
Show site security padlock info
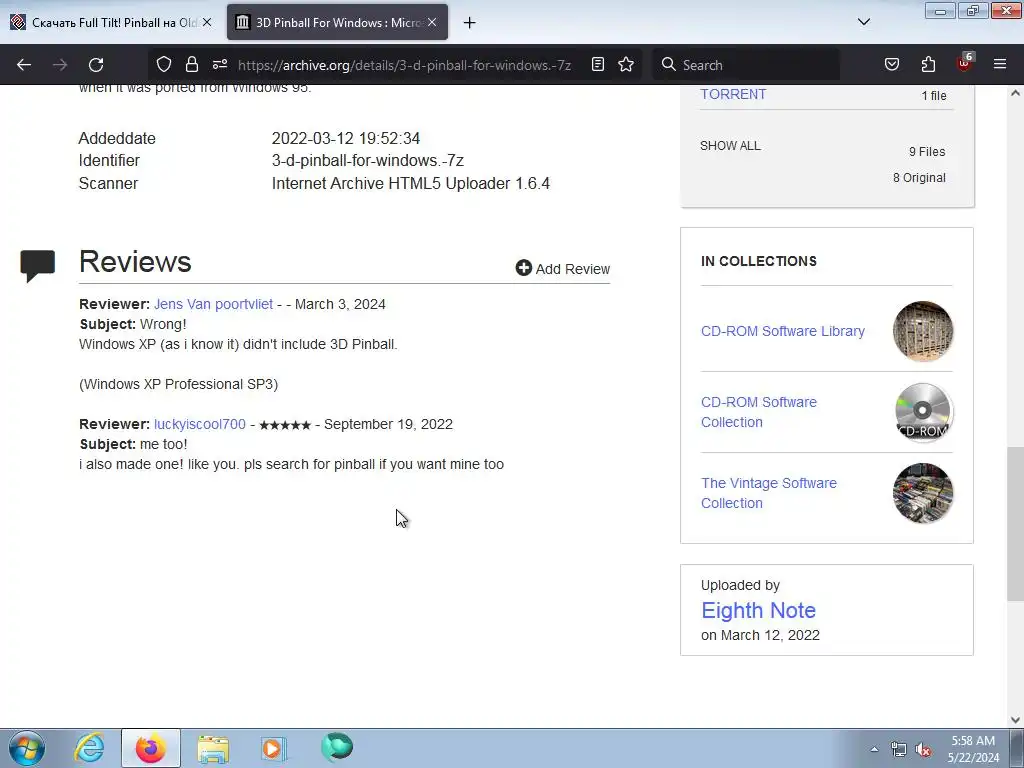pos(191,65)
